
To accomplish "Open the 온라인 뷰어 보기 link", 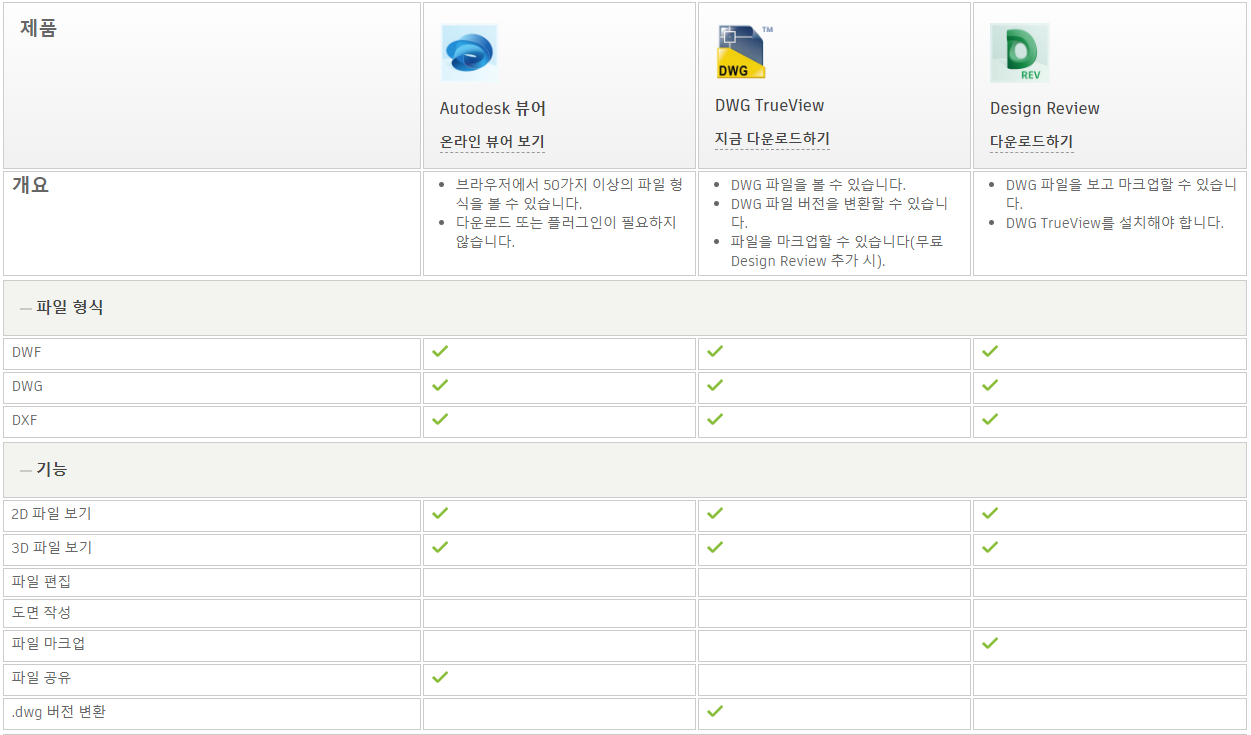I will (492, 142).
